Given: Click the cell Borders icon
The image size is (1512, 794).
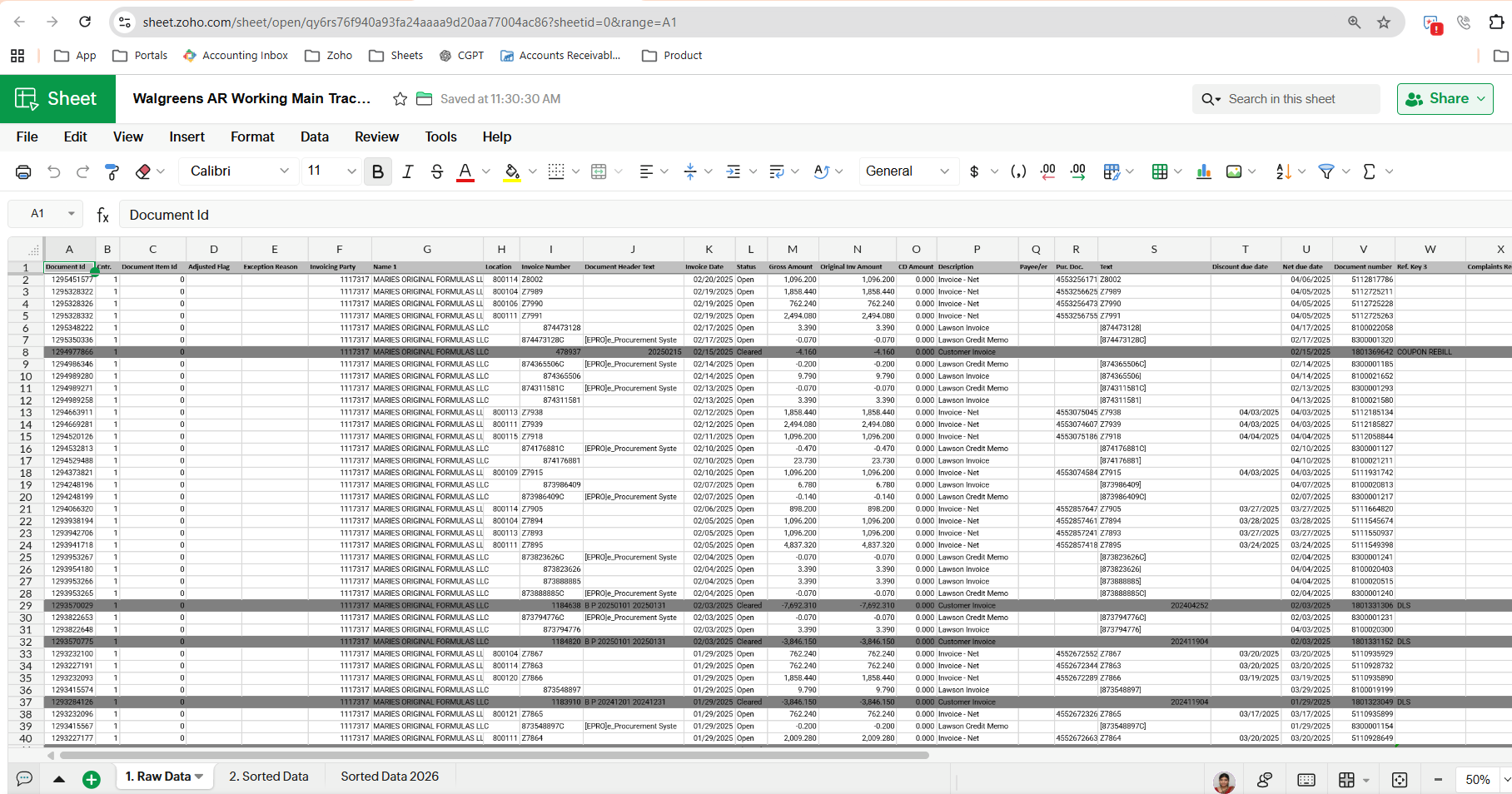Looking at the screenshot, I should (556, 171).
